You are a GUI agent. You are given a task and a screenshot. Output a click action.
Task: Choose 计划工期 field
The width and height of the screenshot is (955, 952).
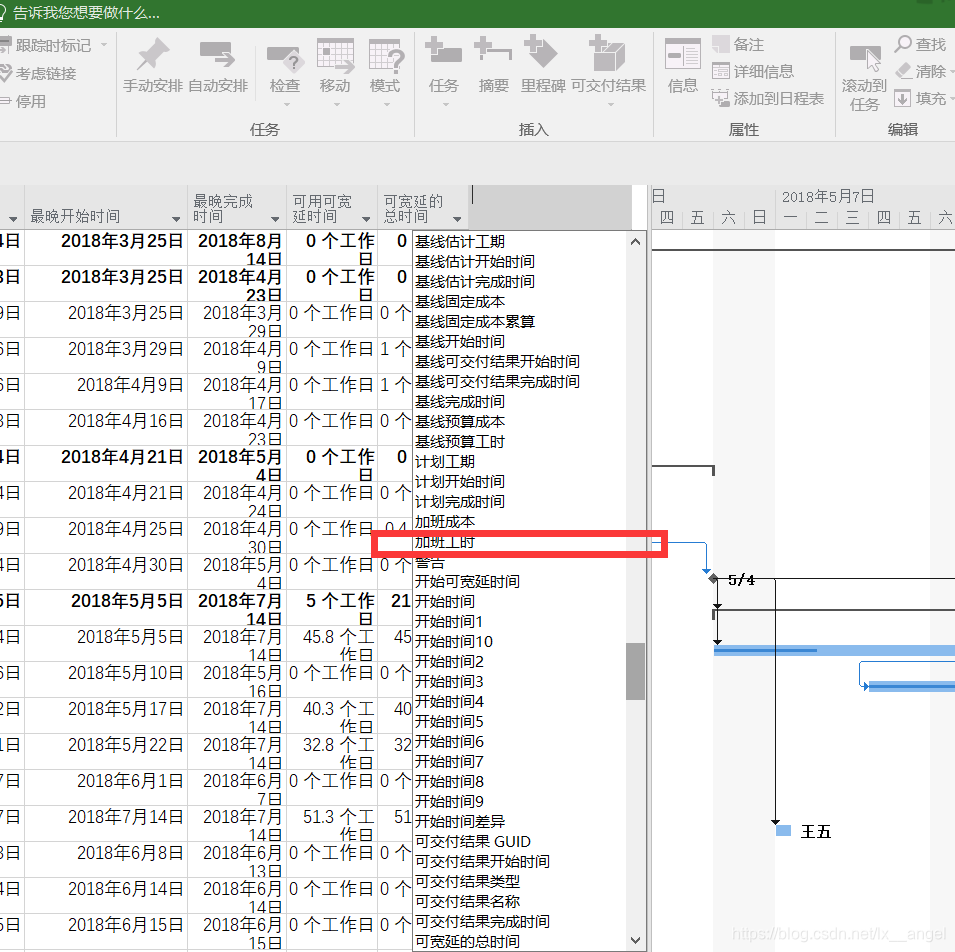pos(445,462)
